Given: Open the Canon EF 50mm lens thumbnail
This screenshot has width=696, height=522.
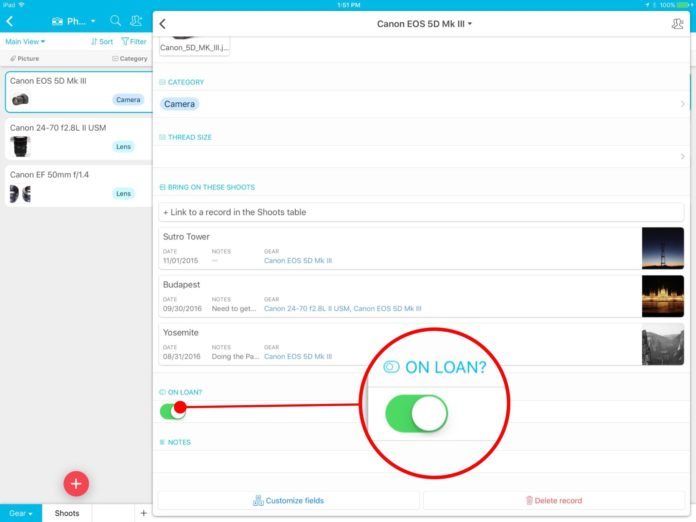Looking at the screenshot, I should tap(20, 194).
